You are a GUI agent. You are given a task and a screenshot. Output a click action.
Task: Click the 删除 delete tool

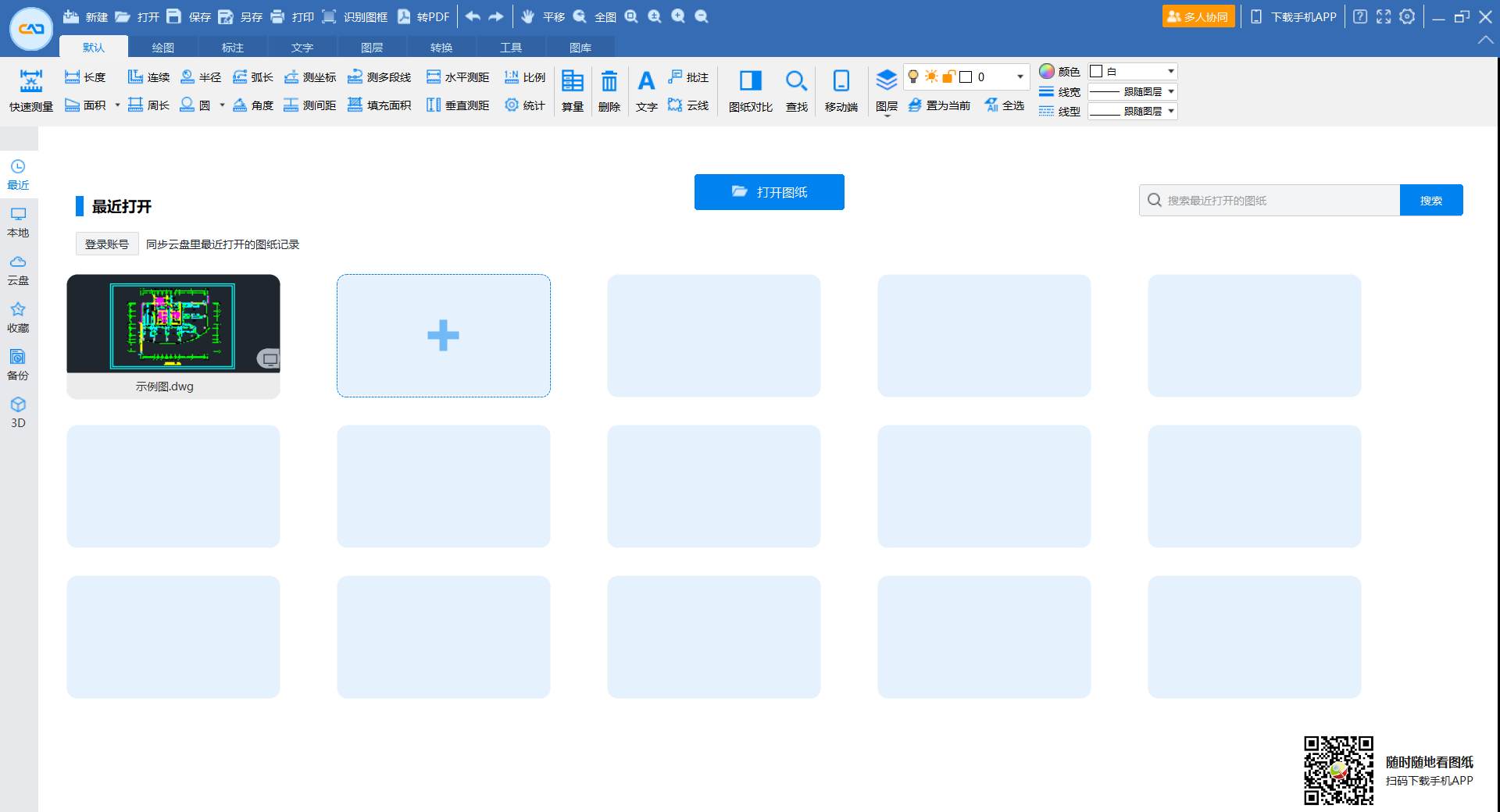pyautogui.click(x=609, y=91)
